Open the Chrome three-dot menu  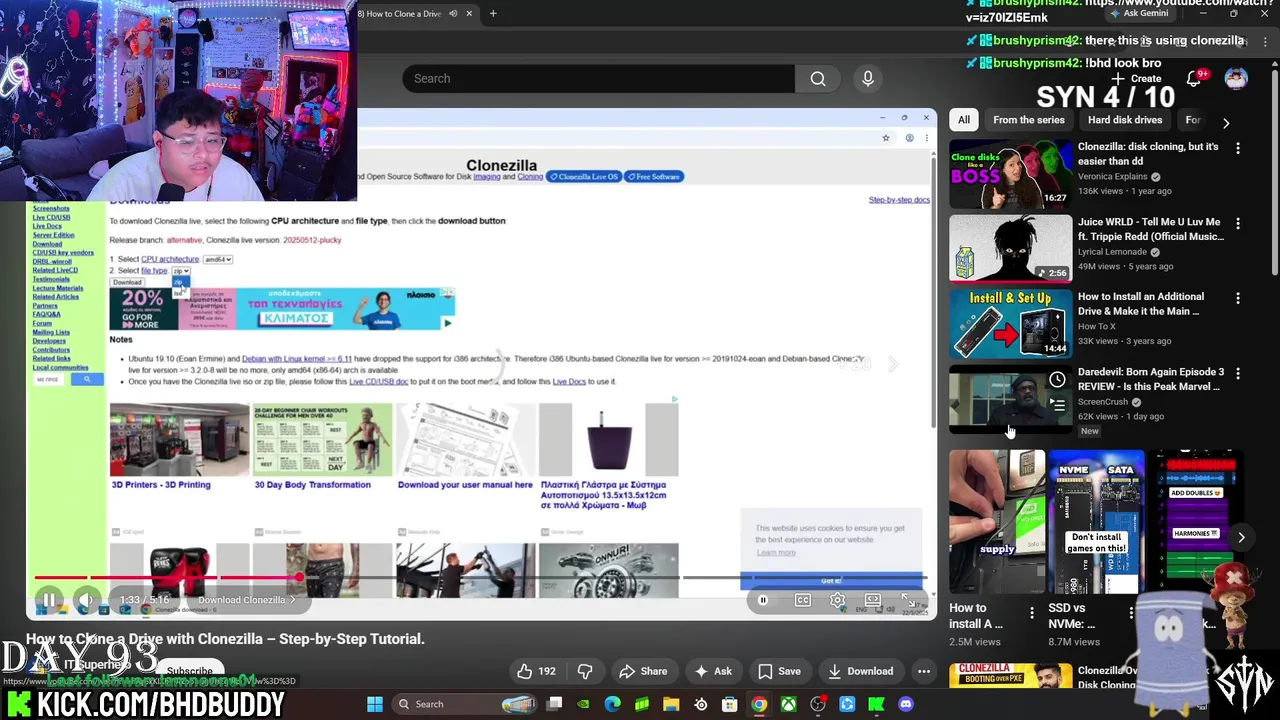coord(1265,41)
